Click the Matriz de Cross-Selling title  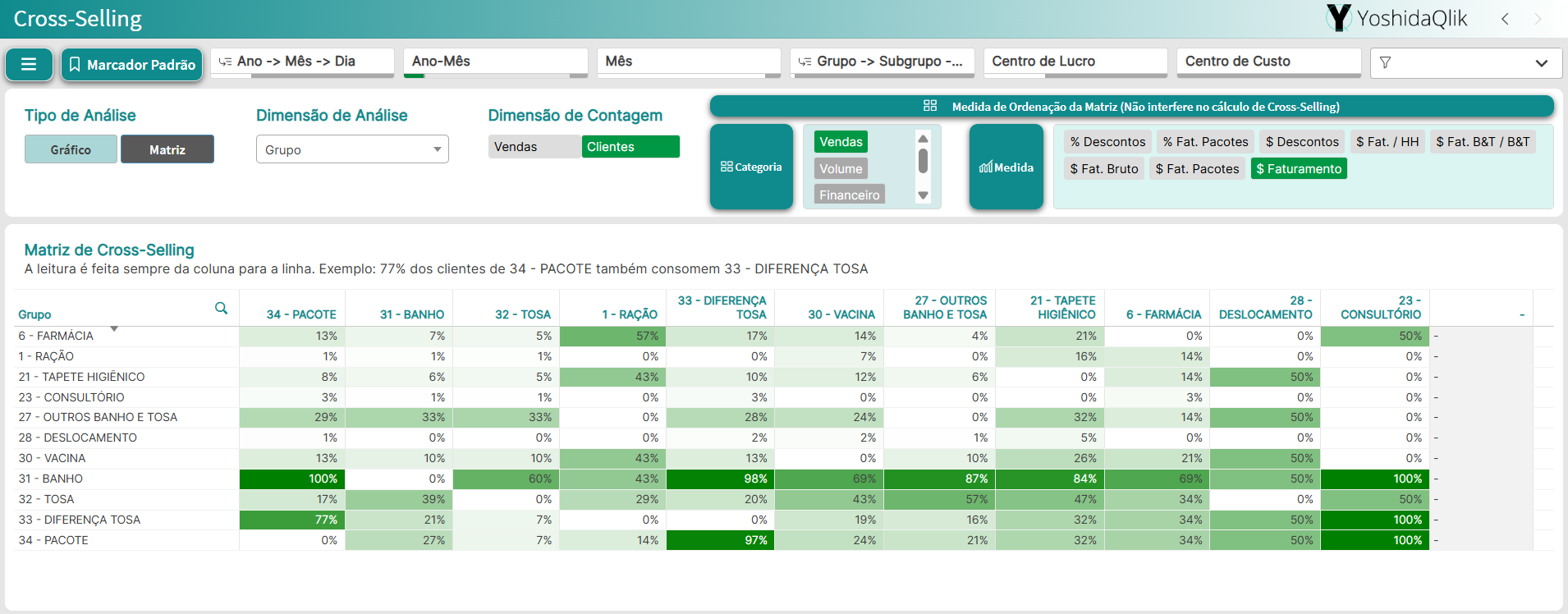point(109,250)
